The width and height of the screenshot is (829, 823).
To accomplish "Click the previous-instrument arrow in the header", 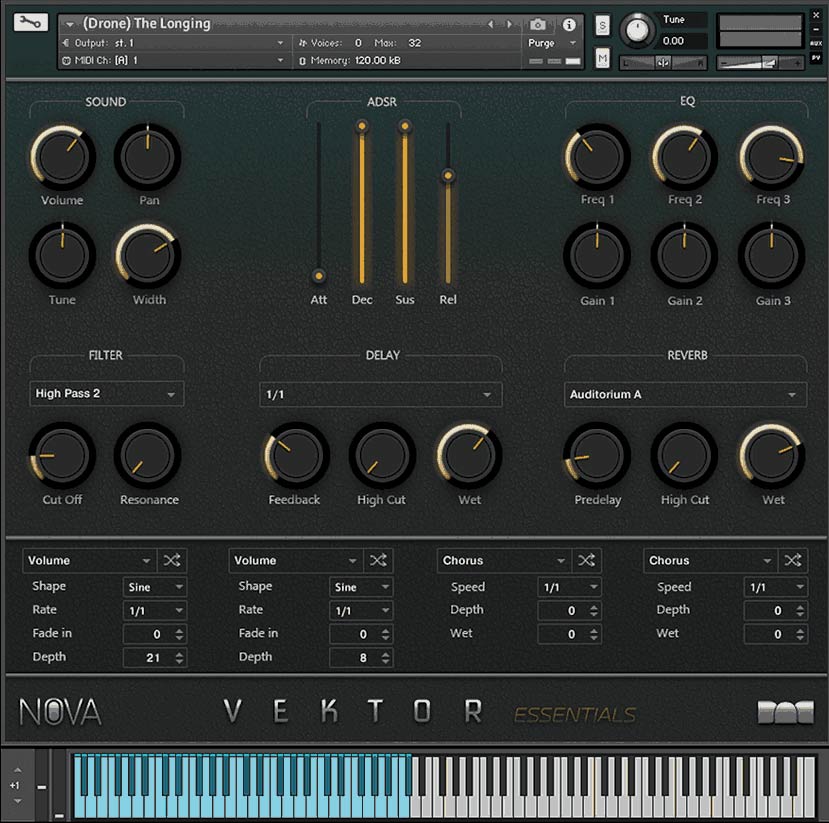I will coord(490,22).
